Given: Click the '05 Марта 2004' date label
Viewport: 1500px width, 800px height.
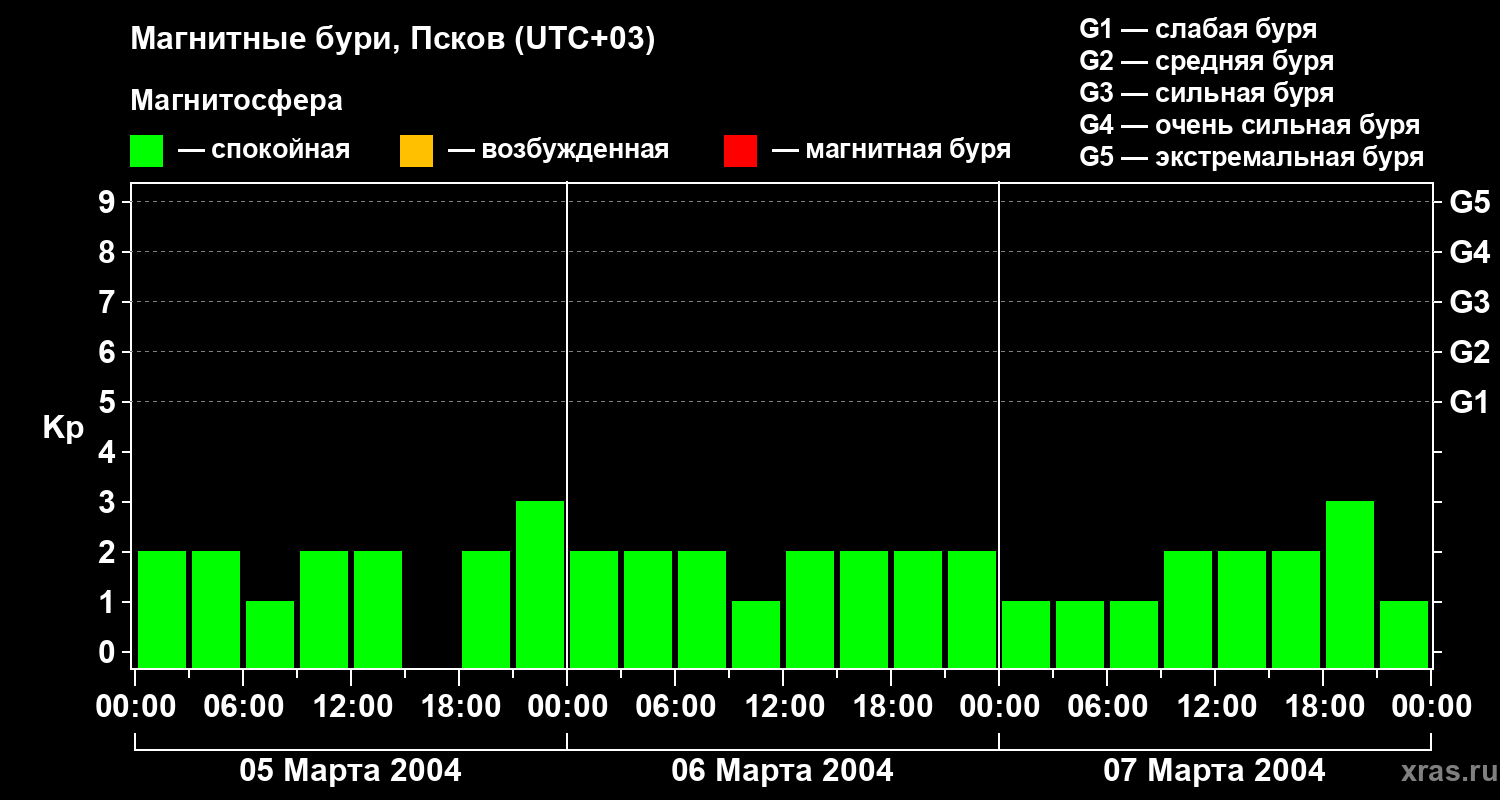Looking at the screenshot, I should point(350,771).
